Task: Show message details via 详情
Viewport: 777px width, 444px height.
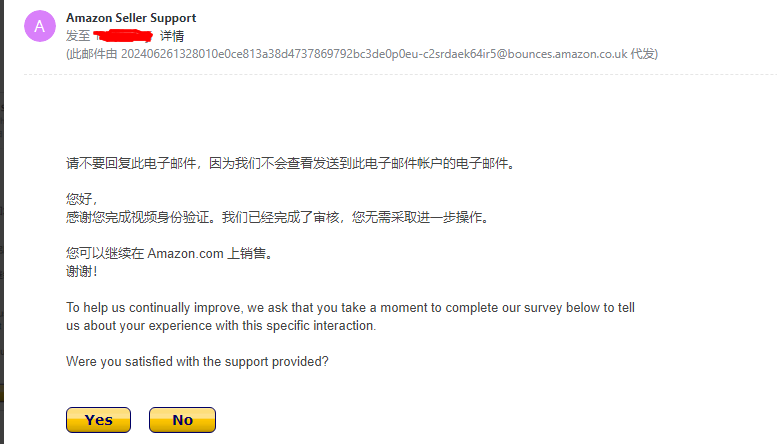Action: tap(171, 36)
